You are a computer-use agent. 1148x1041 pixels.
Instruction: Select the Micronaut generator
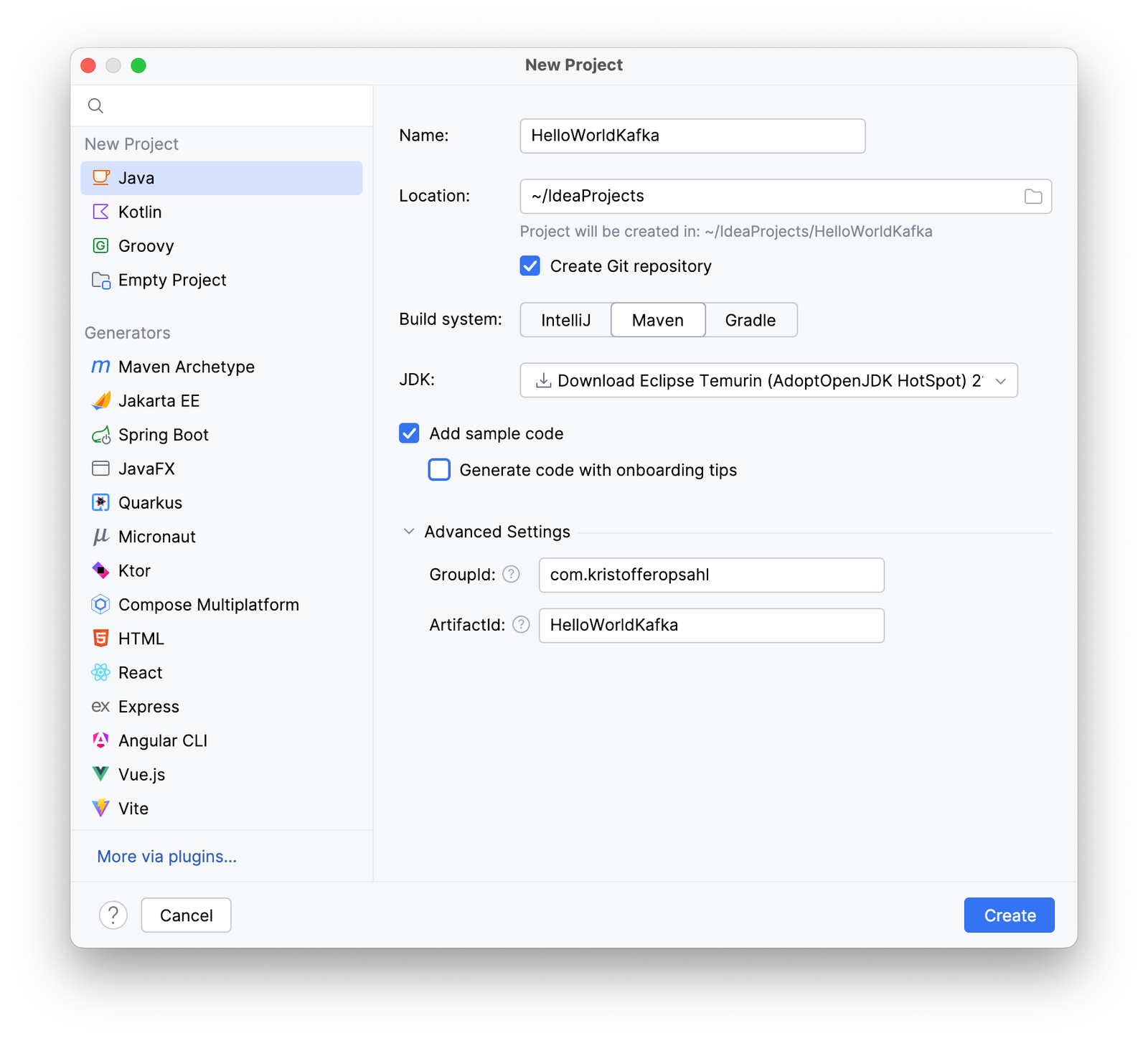pos(156,536)
